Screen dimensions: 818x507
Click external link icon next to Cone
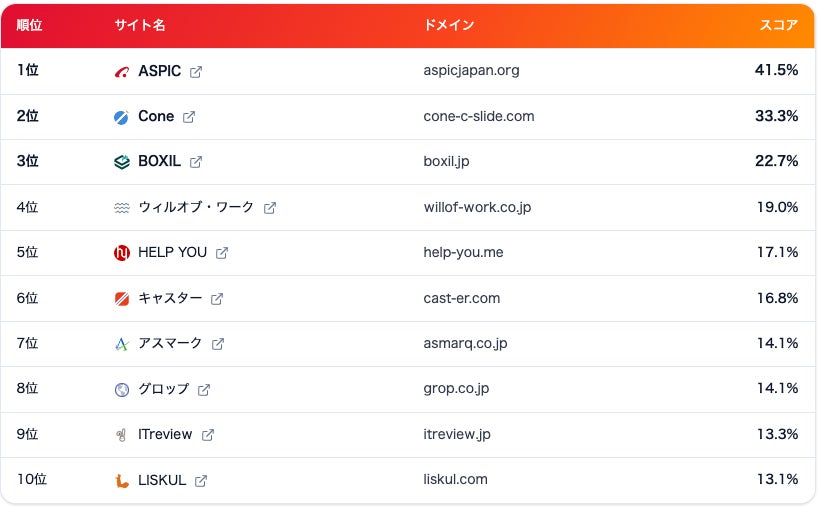pos(189,117)
